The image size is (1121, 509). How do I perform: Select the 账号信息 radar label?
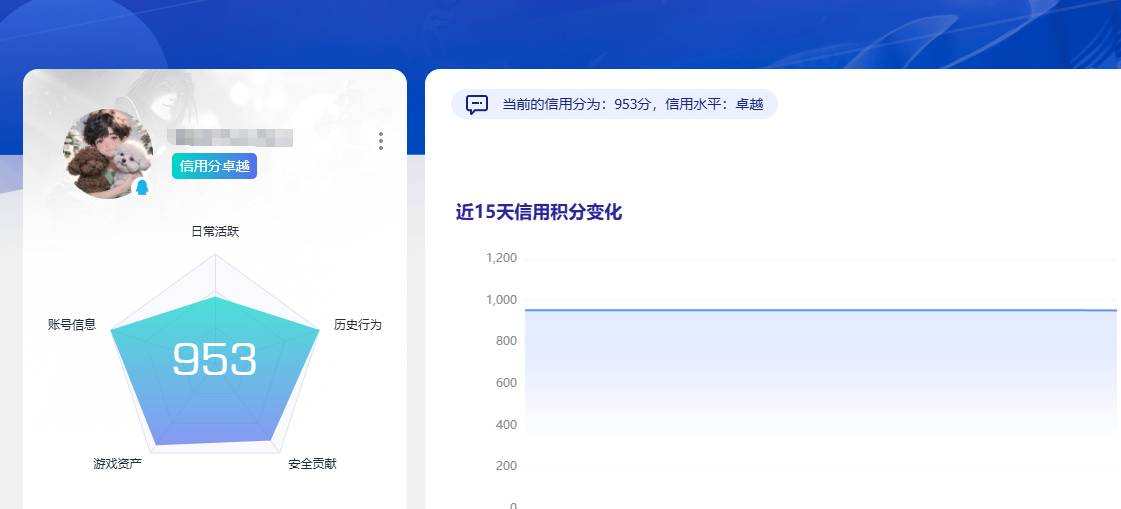pyautogui.click(x=71, y=325)
